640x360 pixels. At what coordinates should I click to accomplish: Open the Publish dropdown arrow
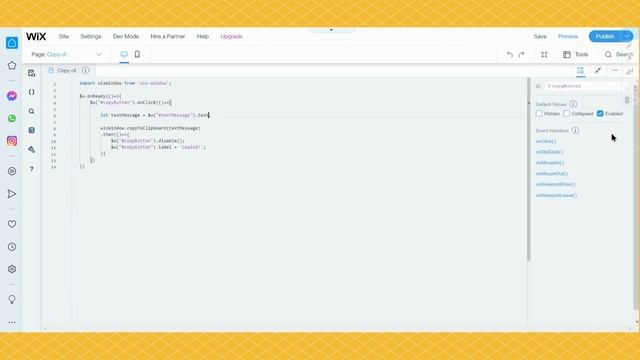click(x=627, y=36)
